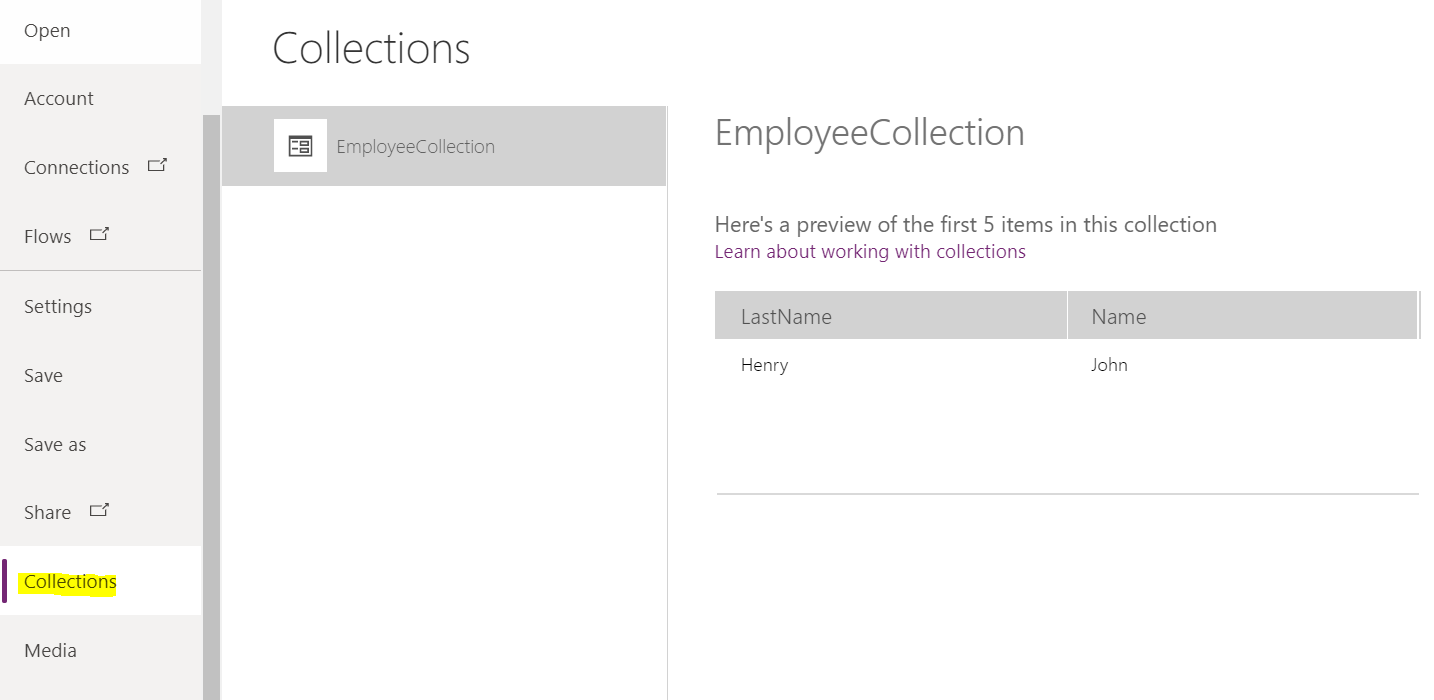Click the Connections external-link icon

pyautogui.click(x=158, y=165)
